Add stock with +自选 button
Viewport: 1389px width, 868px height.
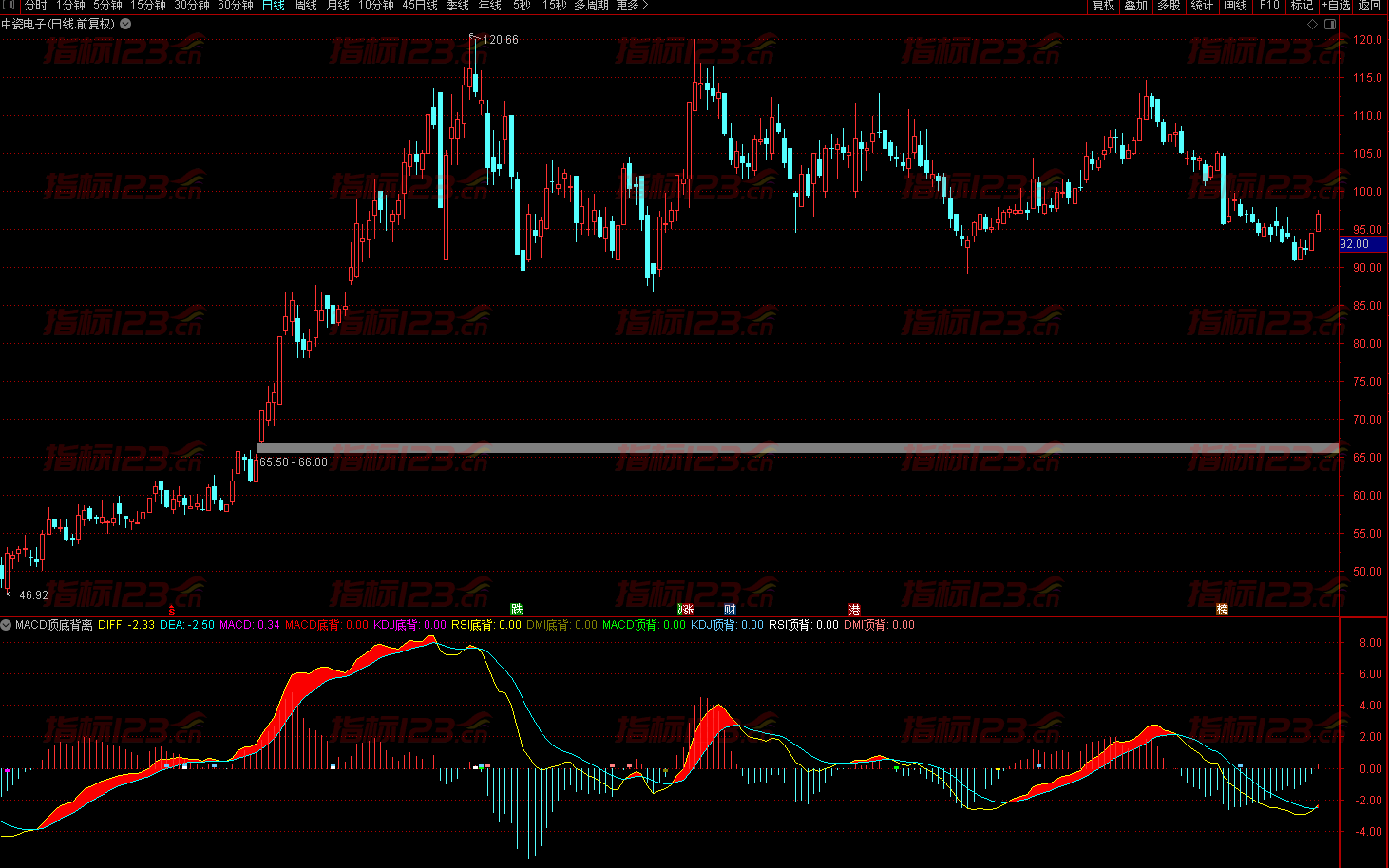1336,6
